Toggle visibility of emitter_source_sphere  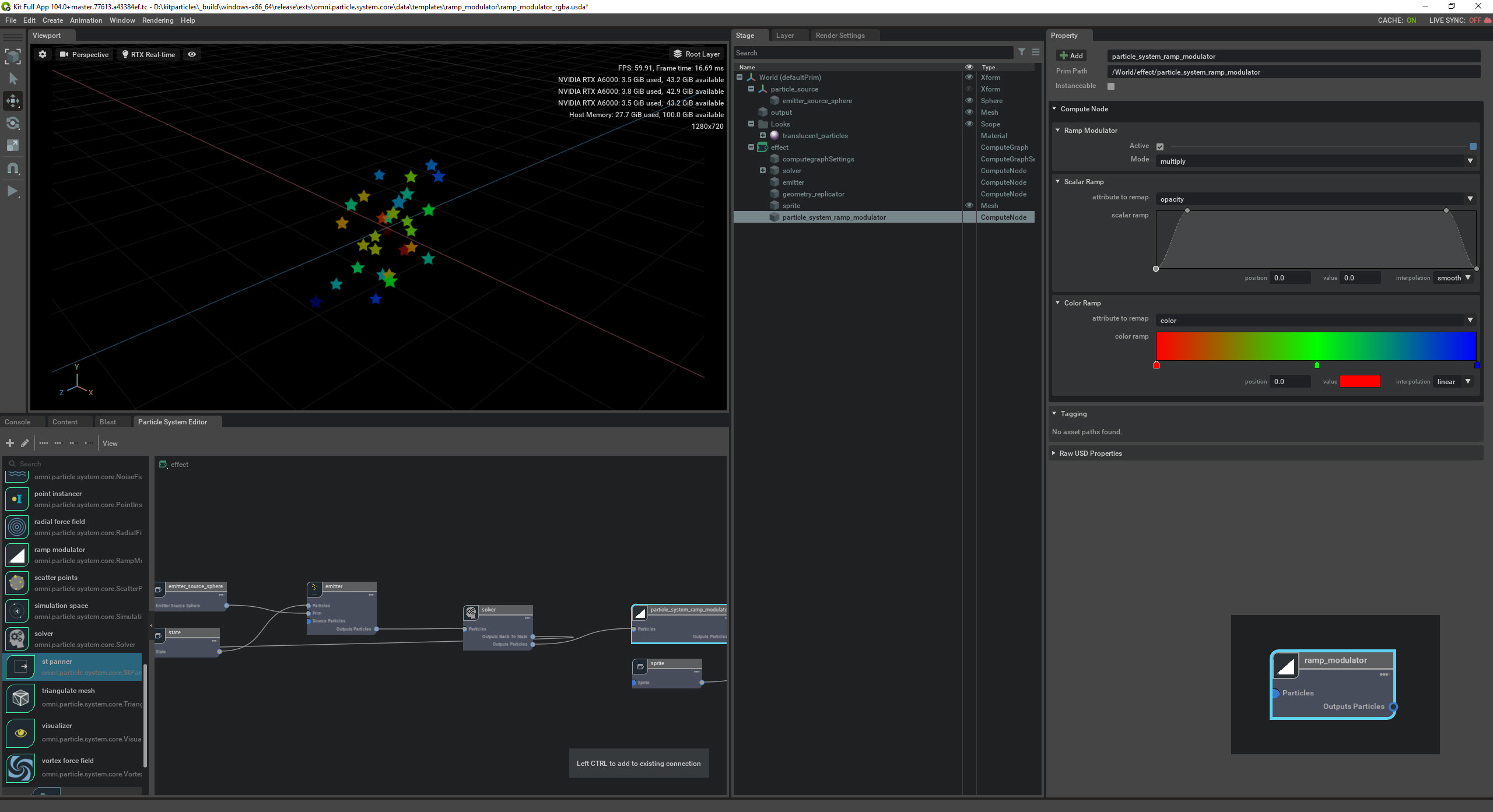tap(969, 101)
